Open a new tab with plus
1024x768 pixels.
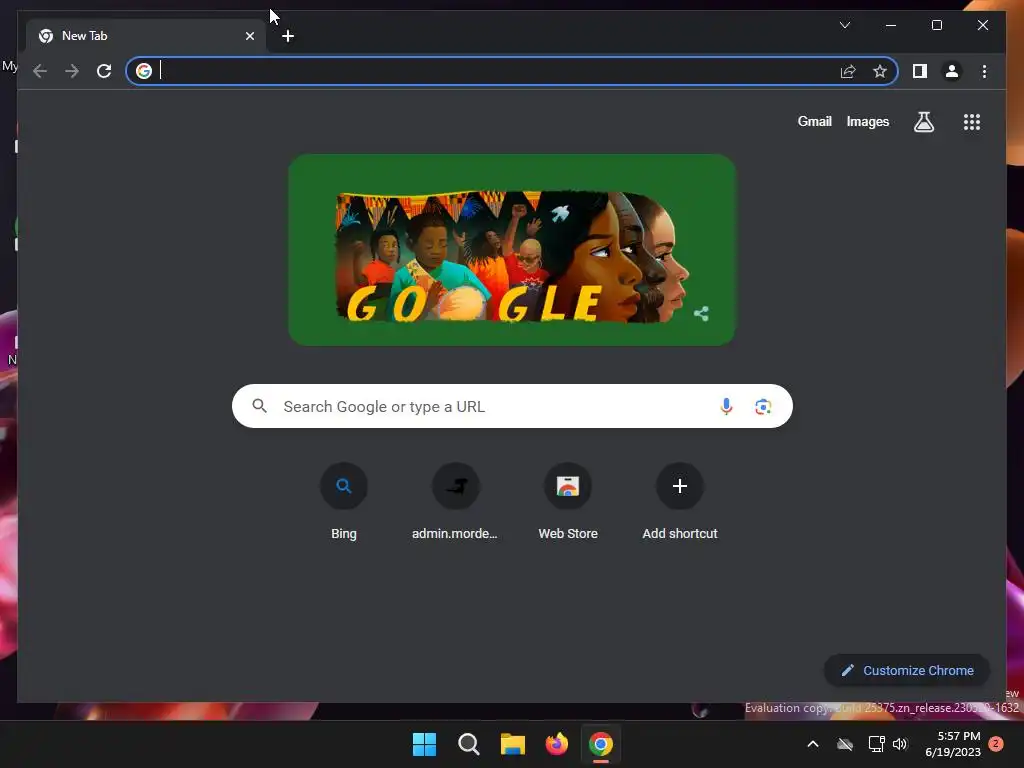[288, 36]
